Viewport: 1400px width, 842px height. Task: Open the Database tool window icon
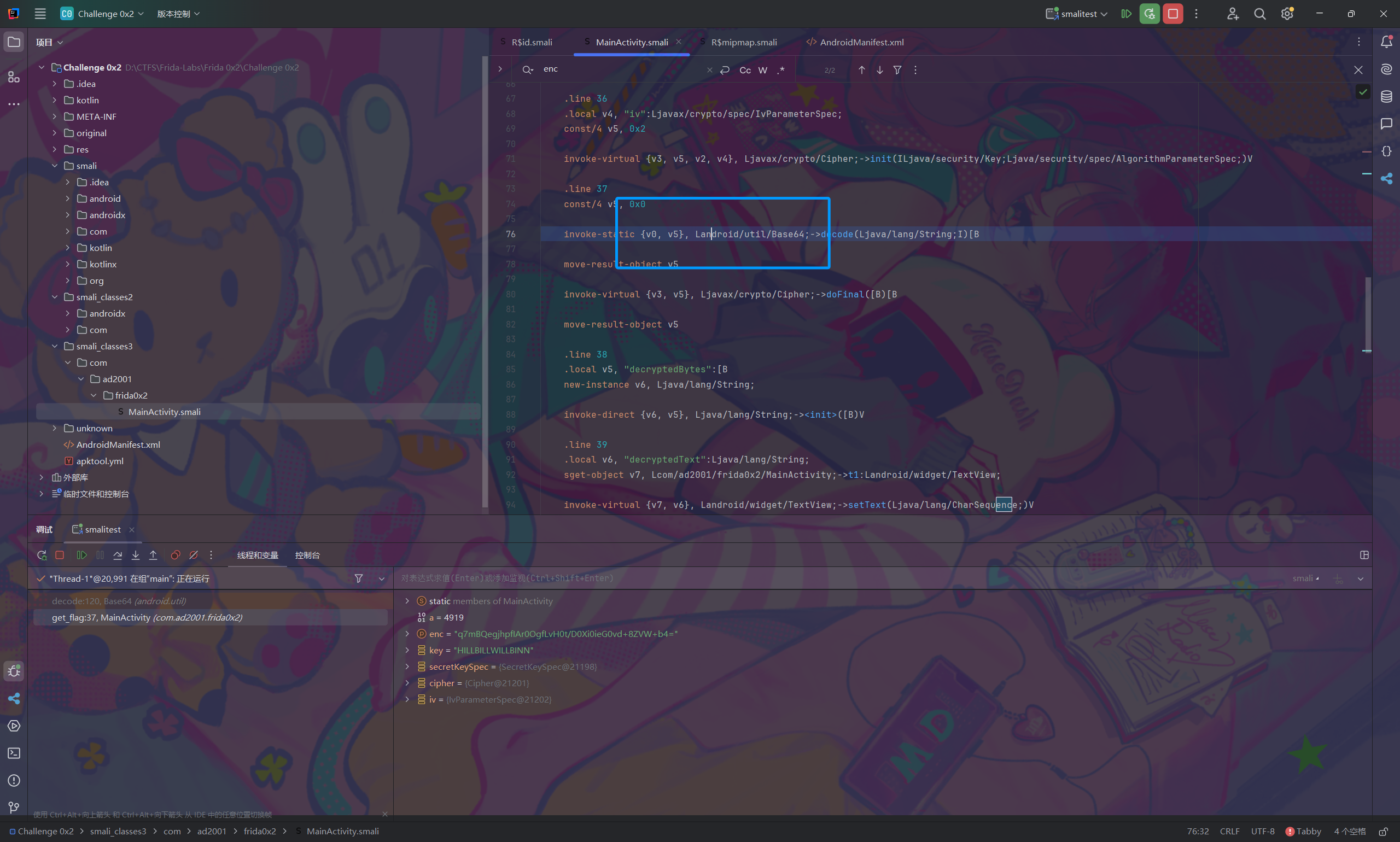1386,96
